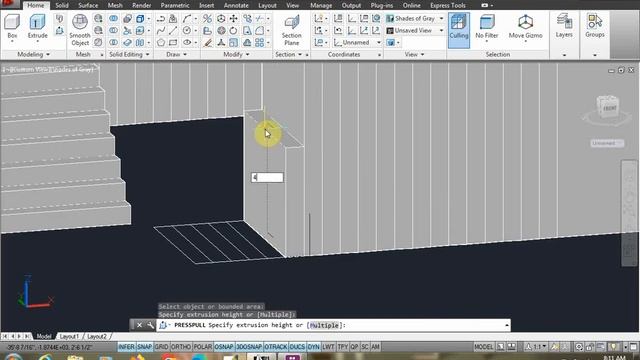Click the Scale tool in Modify panel

pyautogui.click(x=233, y=42)
